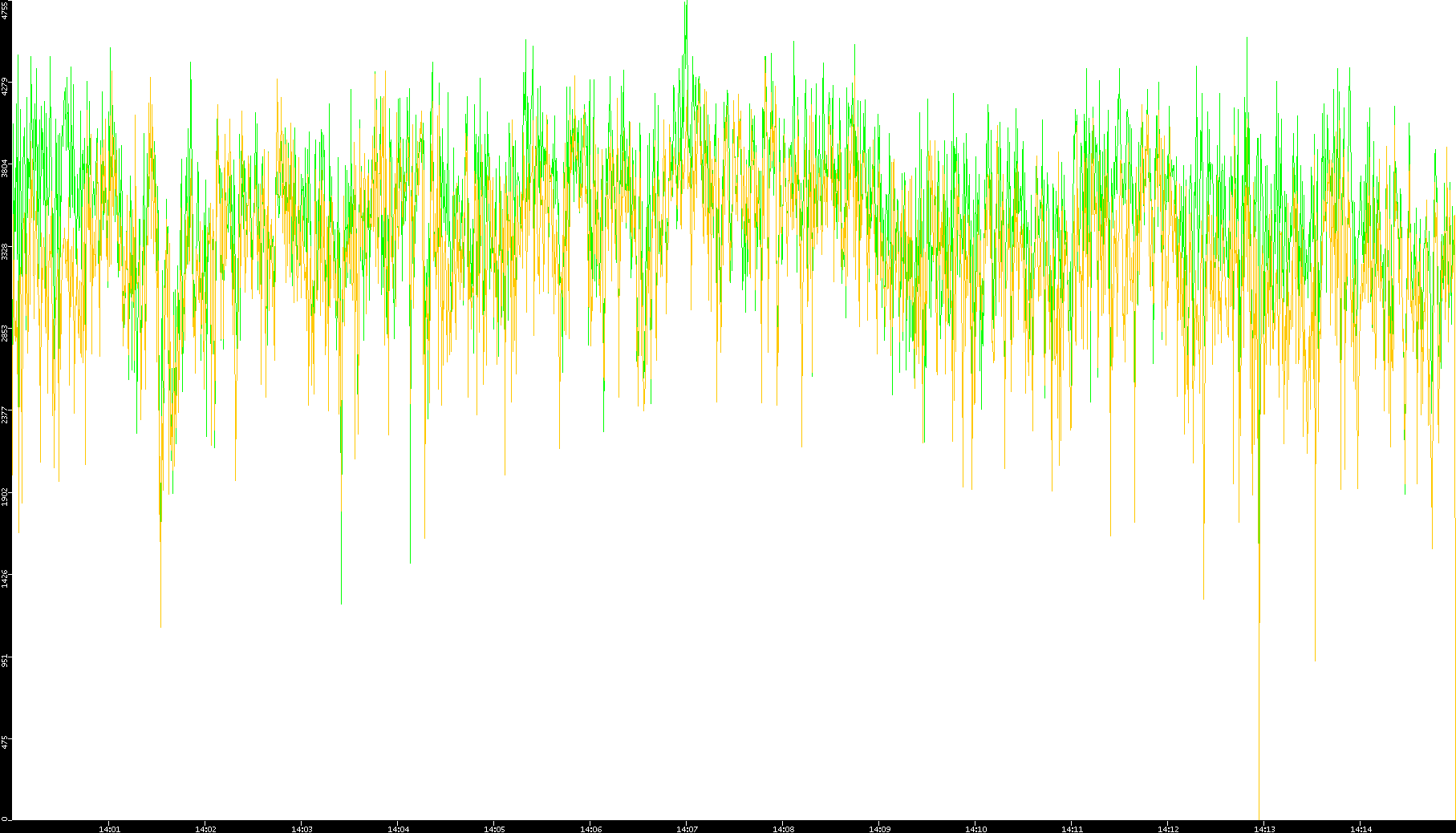Click the 1902 value on the vertical axis
This screenshot has width=1456, height=833.
(5, 497)
